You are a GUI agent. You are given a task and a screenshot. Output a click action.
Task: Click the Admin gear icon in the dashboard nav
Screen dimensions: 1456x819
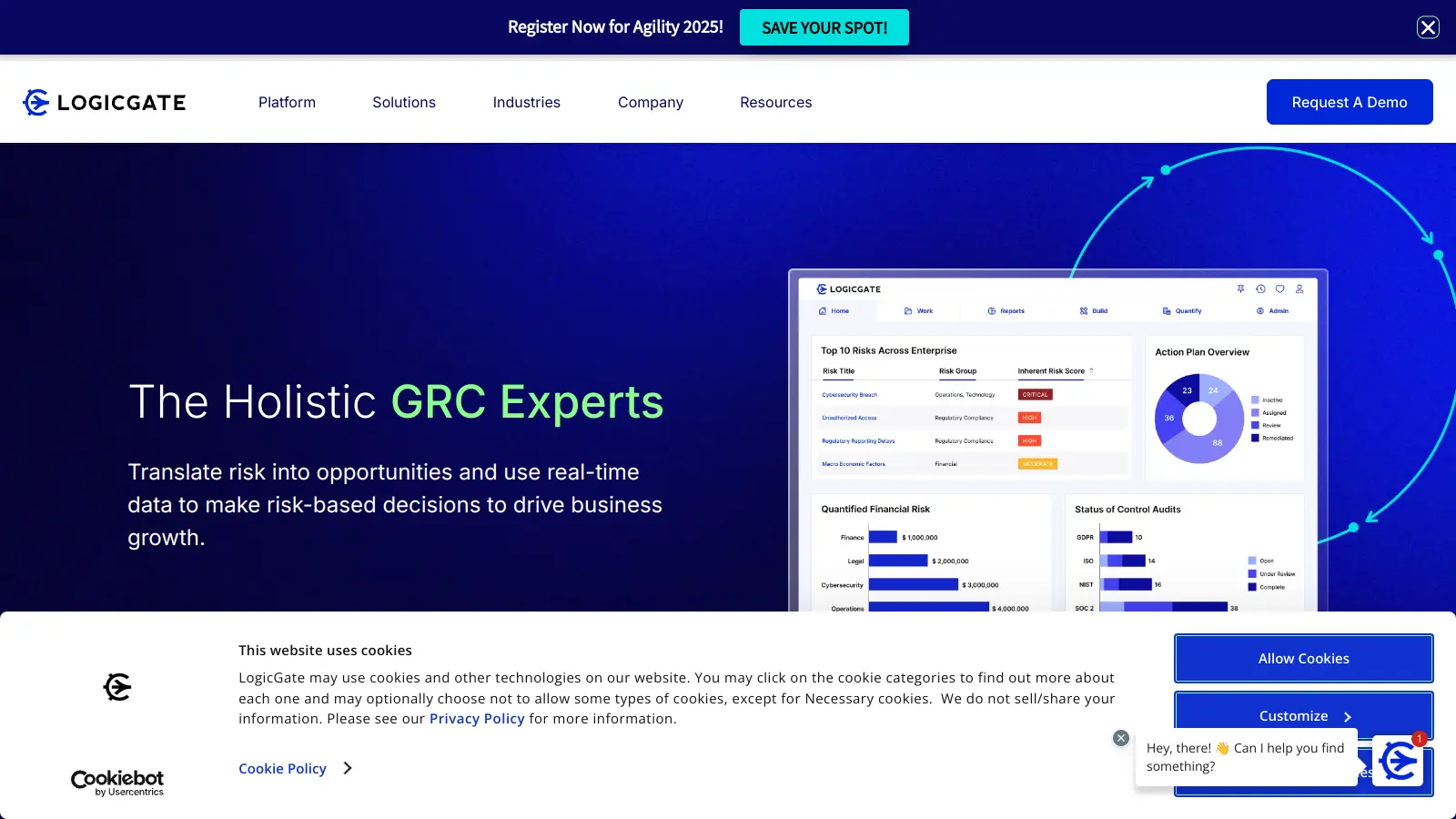[x=1260, y=310]
